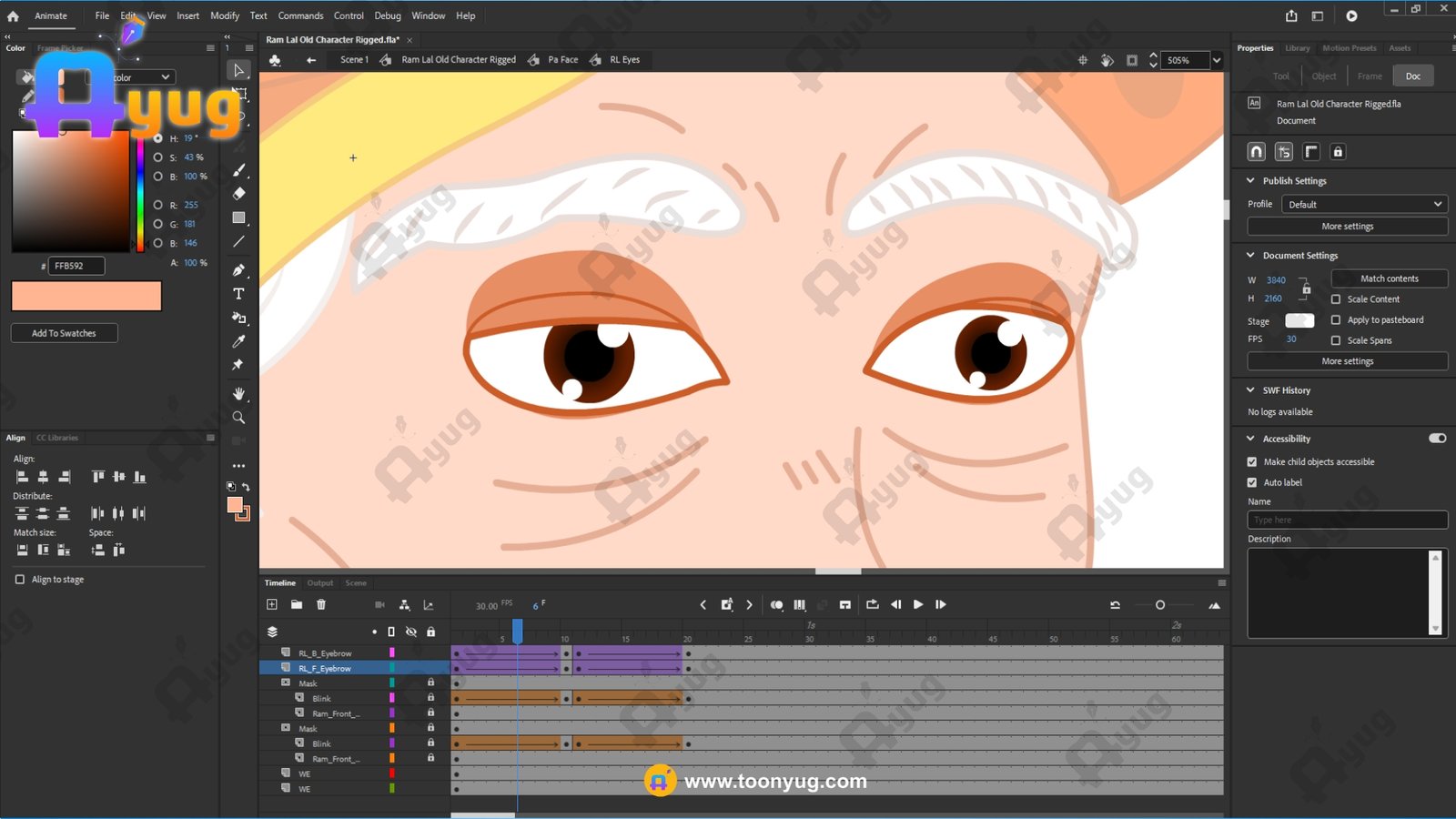Delete layer using timeline trash icon
Viewport: 1456px width, 819px height.
click(x=321, y=604)
